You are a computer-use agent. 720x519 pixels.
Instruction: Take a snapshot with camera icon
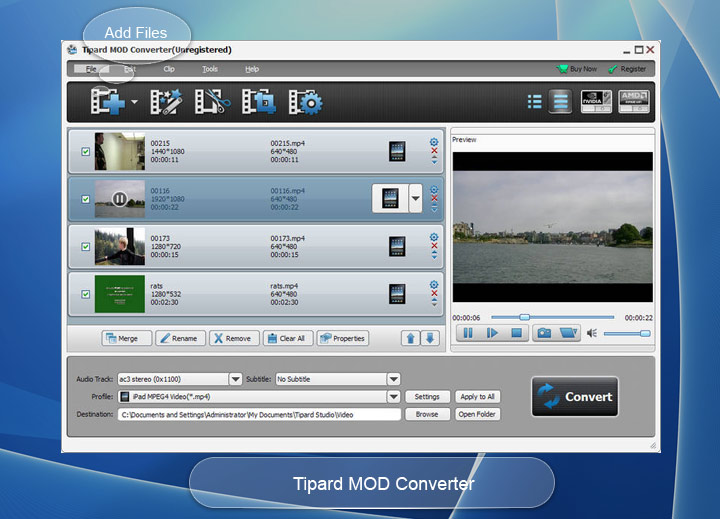[544, 333]
